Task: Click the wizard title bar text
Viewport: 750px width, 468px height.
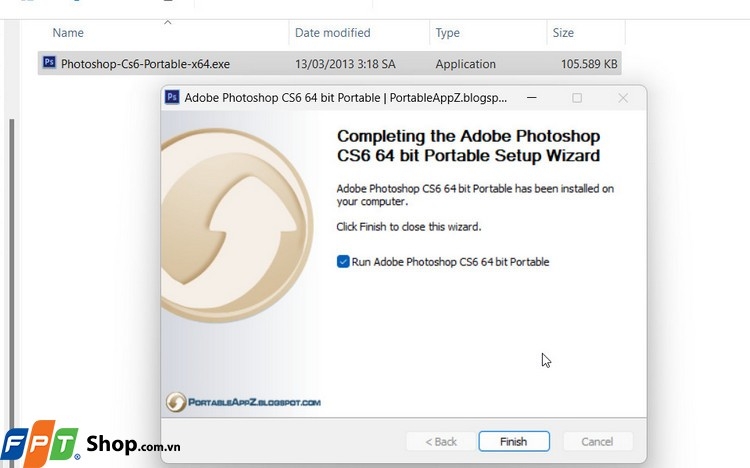Action: (x=345, y=98)
